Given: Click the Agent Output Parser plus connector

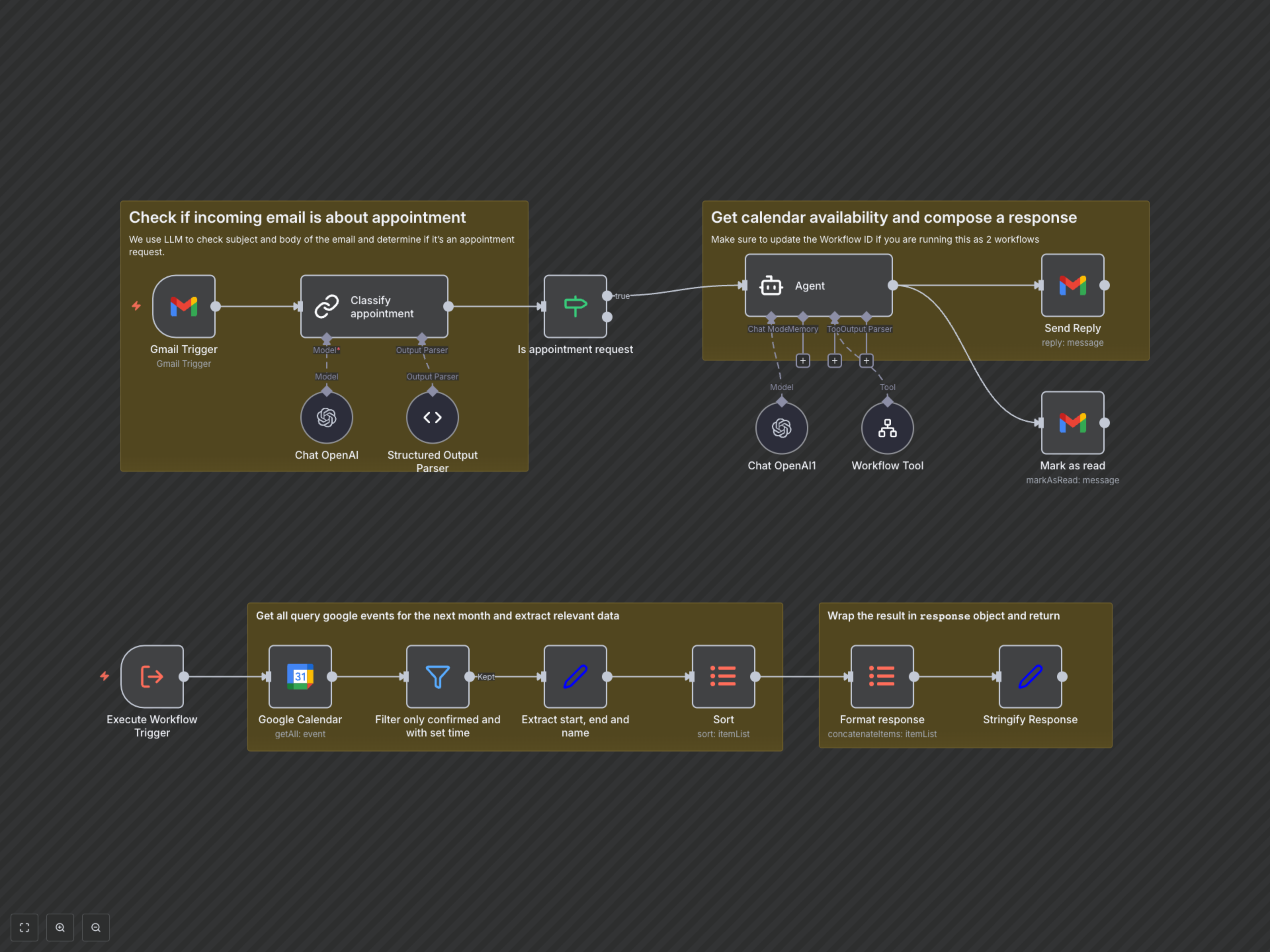Looking at the screenshot, I should pyautogui.click(x=866, y=360).
